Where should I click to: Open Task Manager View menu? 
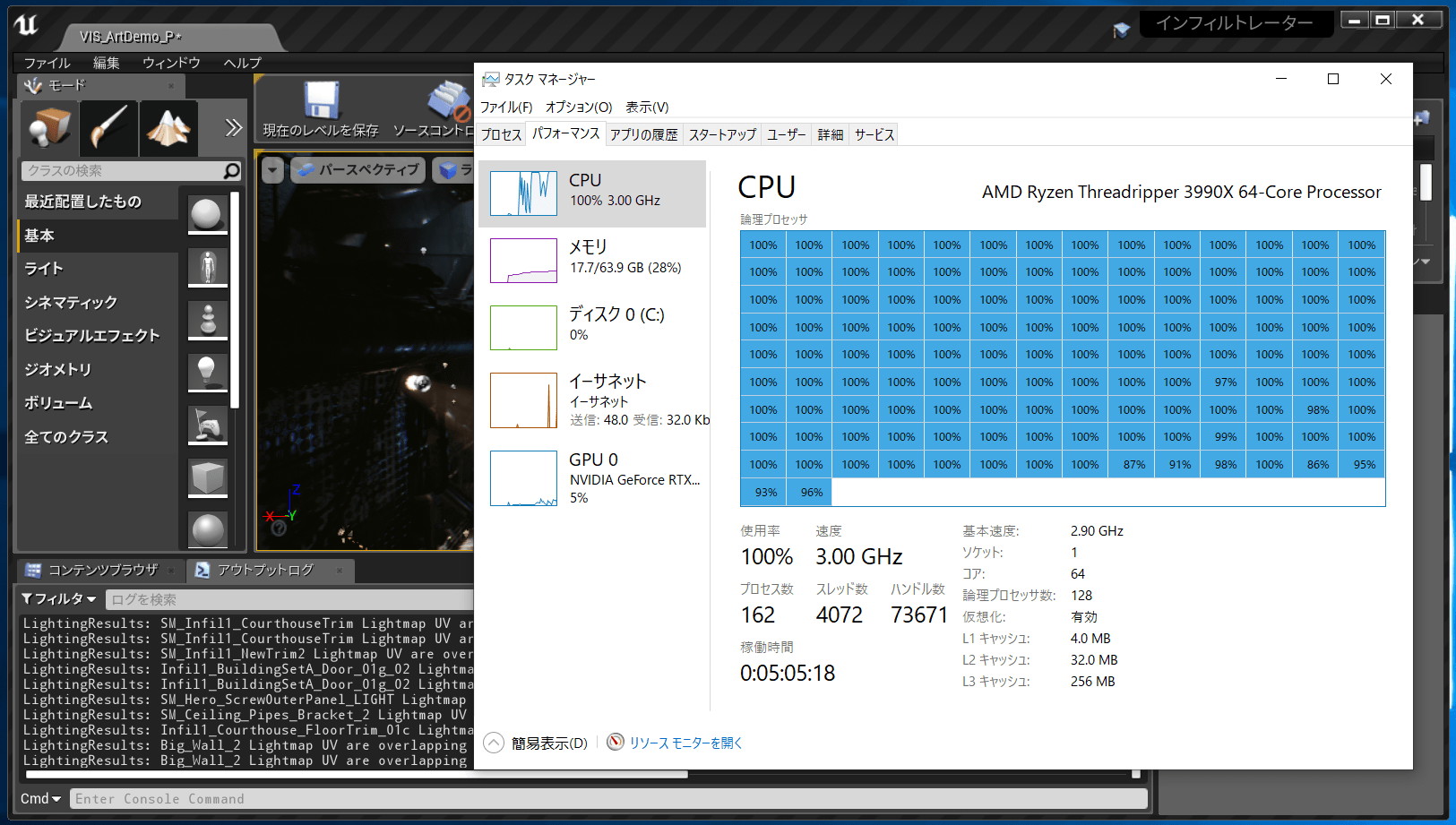(647, 107)
